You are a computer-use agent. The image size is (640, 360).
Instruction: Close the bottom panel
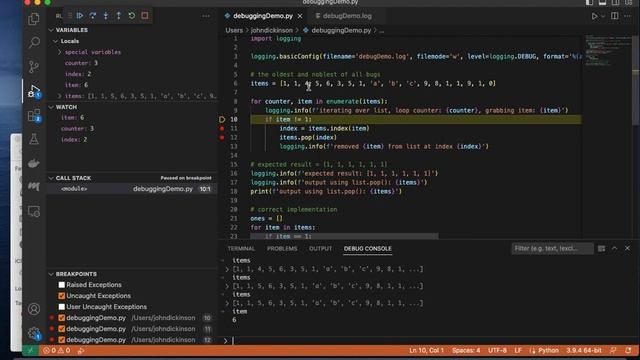point(627,248)
